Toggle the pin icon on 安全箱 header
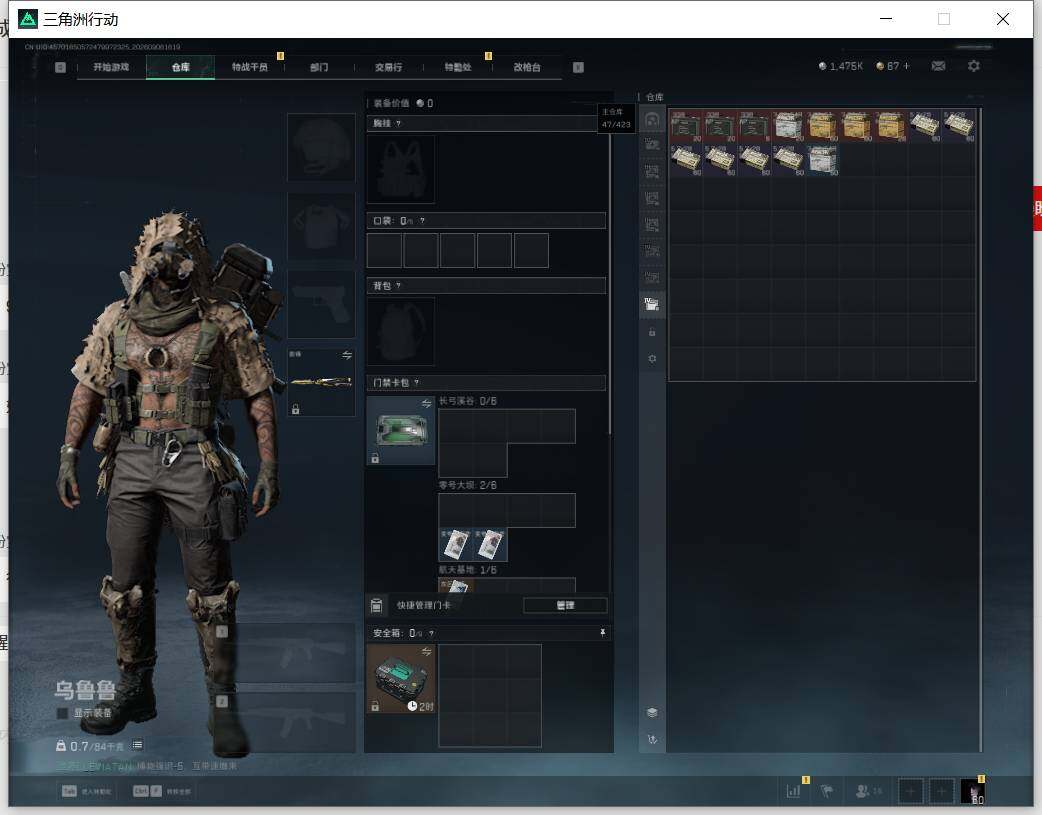Image resolution: width=1042 pixels, height=815 pixels. coord(603,633)
